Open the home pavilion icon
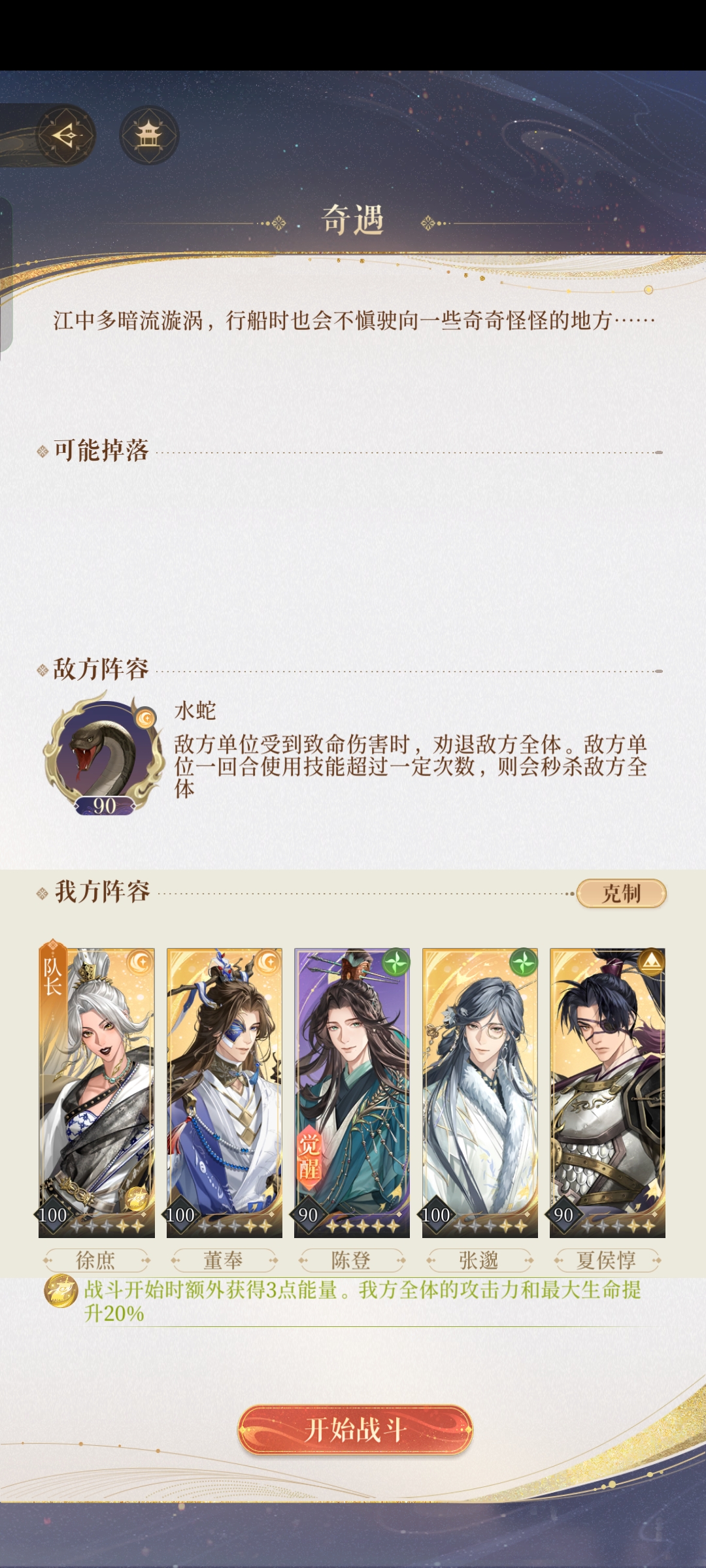The height and width of the screenshot is (1568, 706). pyautogui.click(x=149, y=135)
